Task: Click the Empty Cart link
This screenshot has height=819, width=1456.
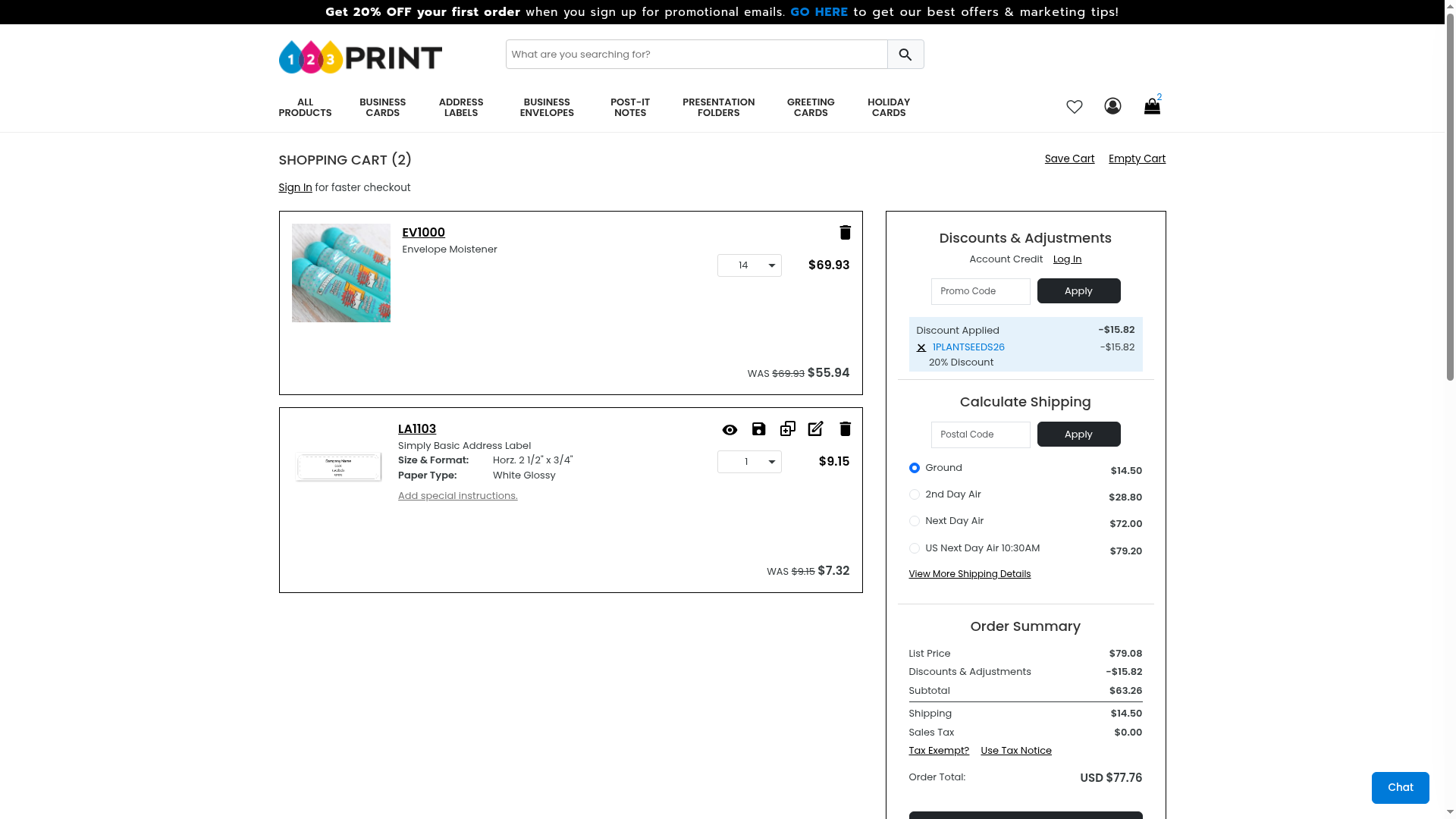Action: 1136,158
